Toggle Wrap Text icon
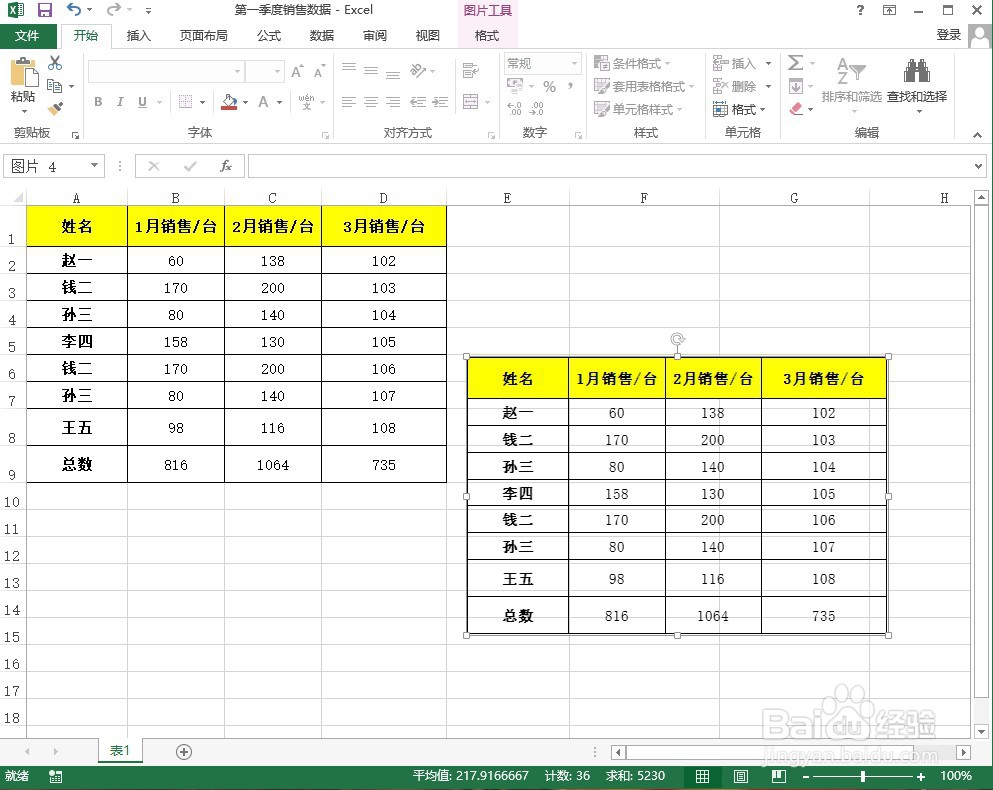This screenshot has width=993, height=790. tap(471, 70)
